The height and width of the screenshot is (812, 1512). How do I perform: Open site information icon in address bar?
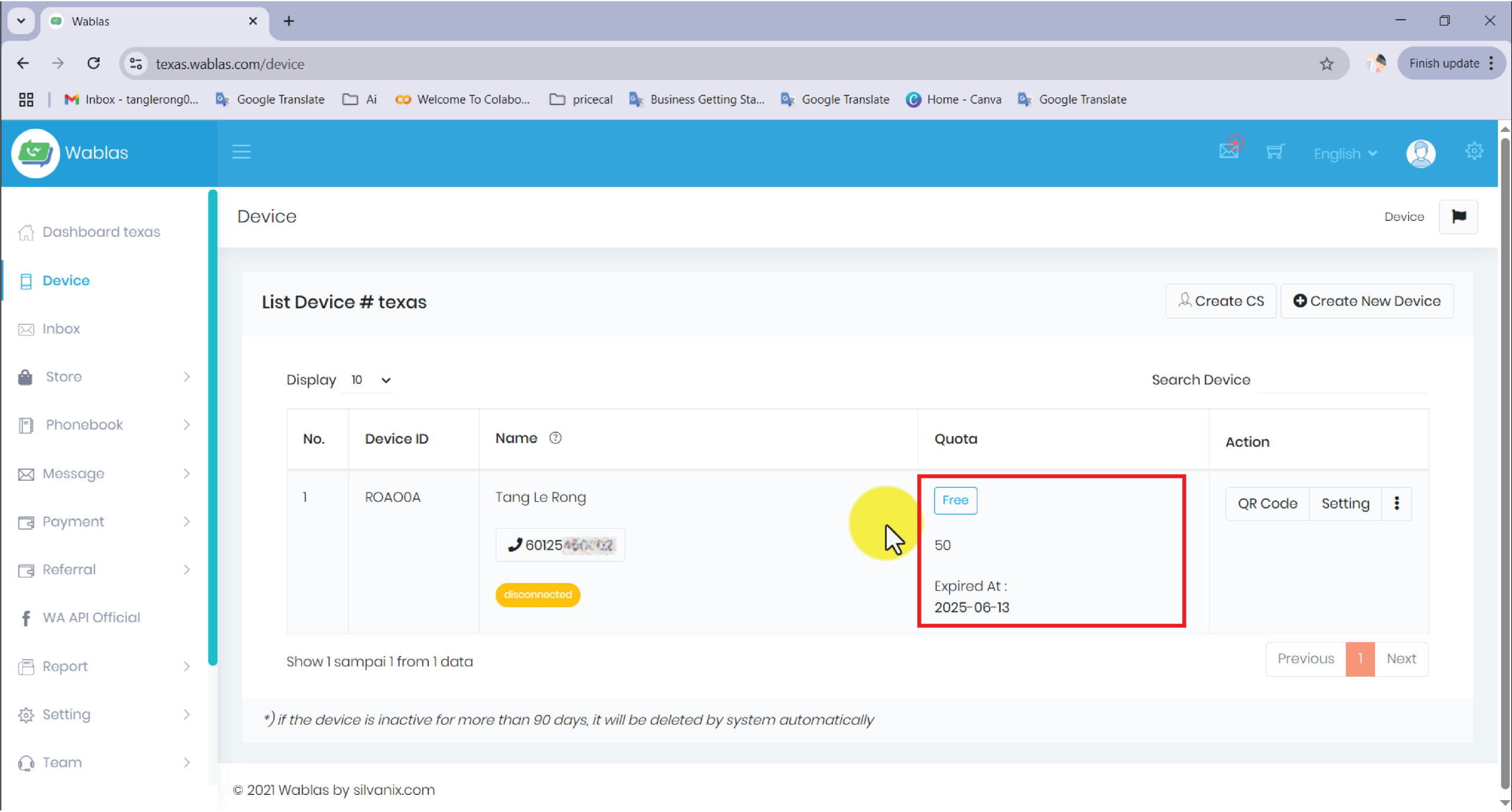(136, 64)
